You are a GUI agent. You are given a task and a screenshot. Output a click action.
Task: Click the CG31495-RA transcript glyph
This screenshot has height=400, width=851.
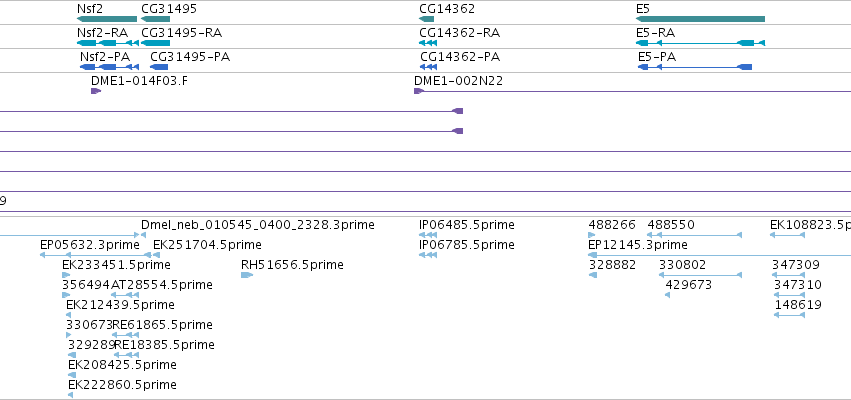click(155, 43)
